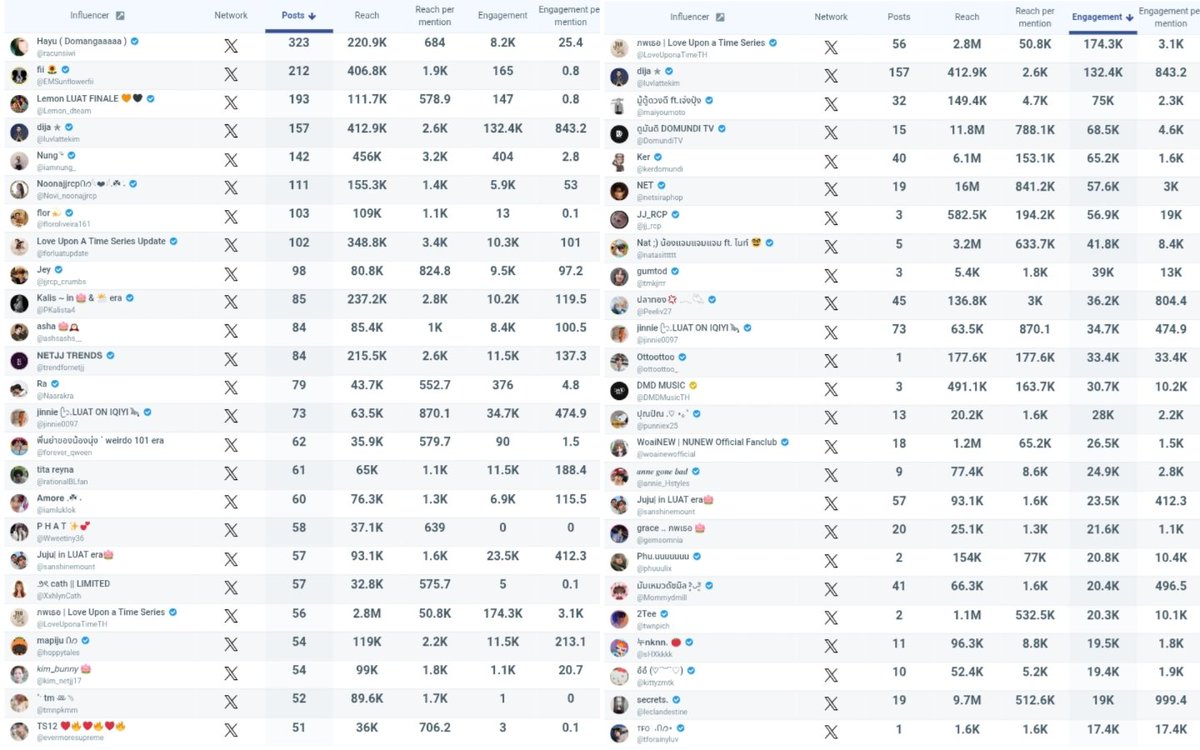Sort by Reach per mention in Posts-sorted table
The height and width of the screenshot is (750, 1200).
coord(434,16)
